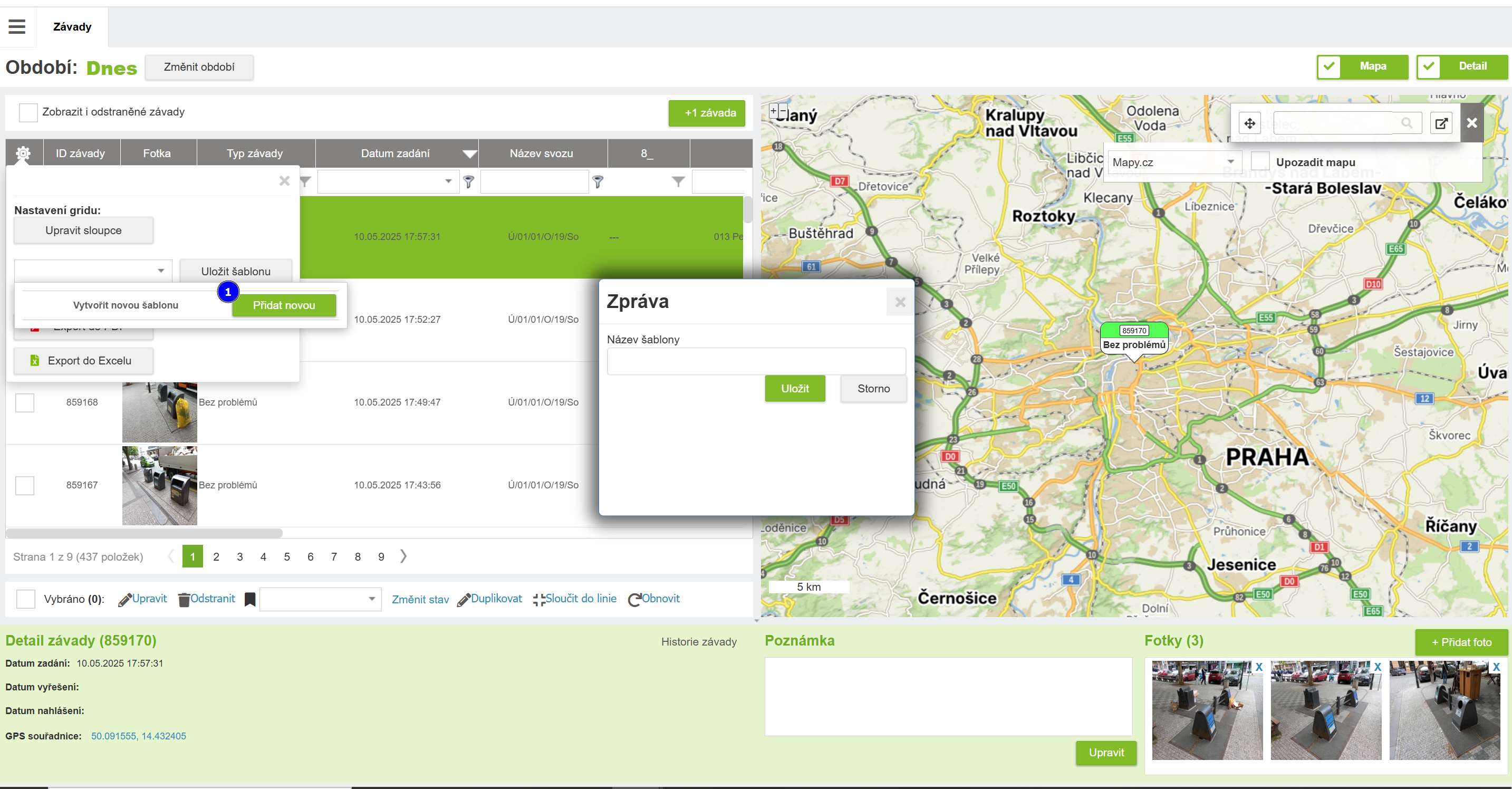The height and width of the screenshot is (789, 1512).
Task: Select the Závady tab
Action: [72, 27]
